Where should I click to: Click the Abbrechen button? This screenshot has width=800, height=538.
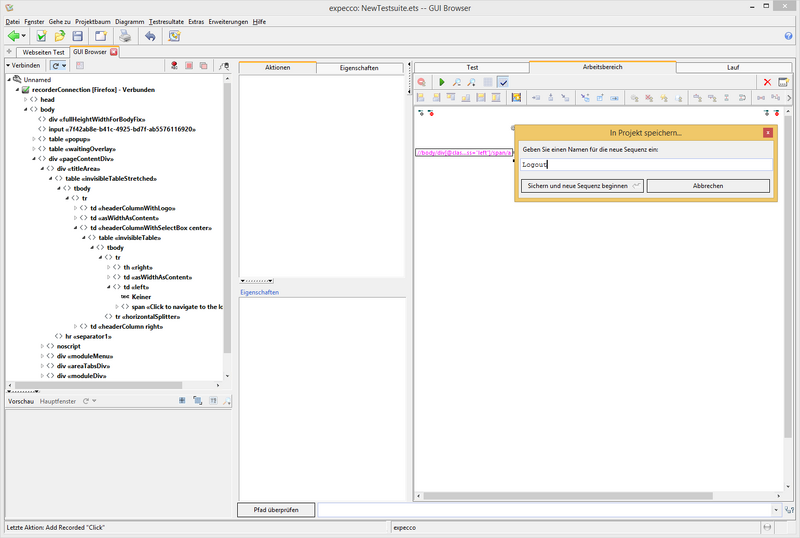[707, 186]
